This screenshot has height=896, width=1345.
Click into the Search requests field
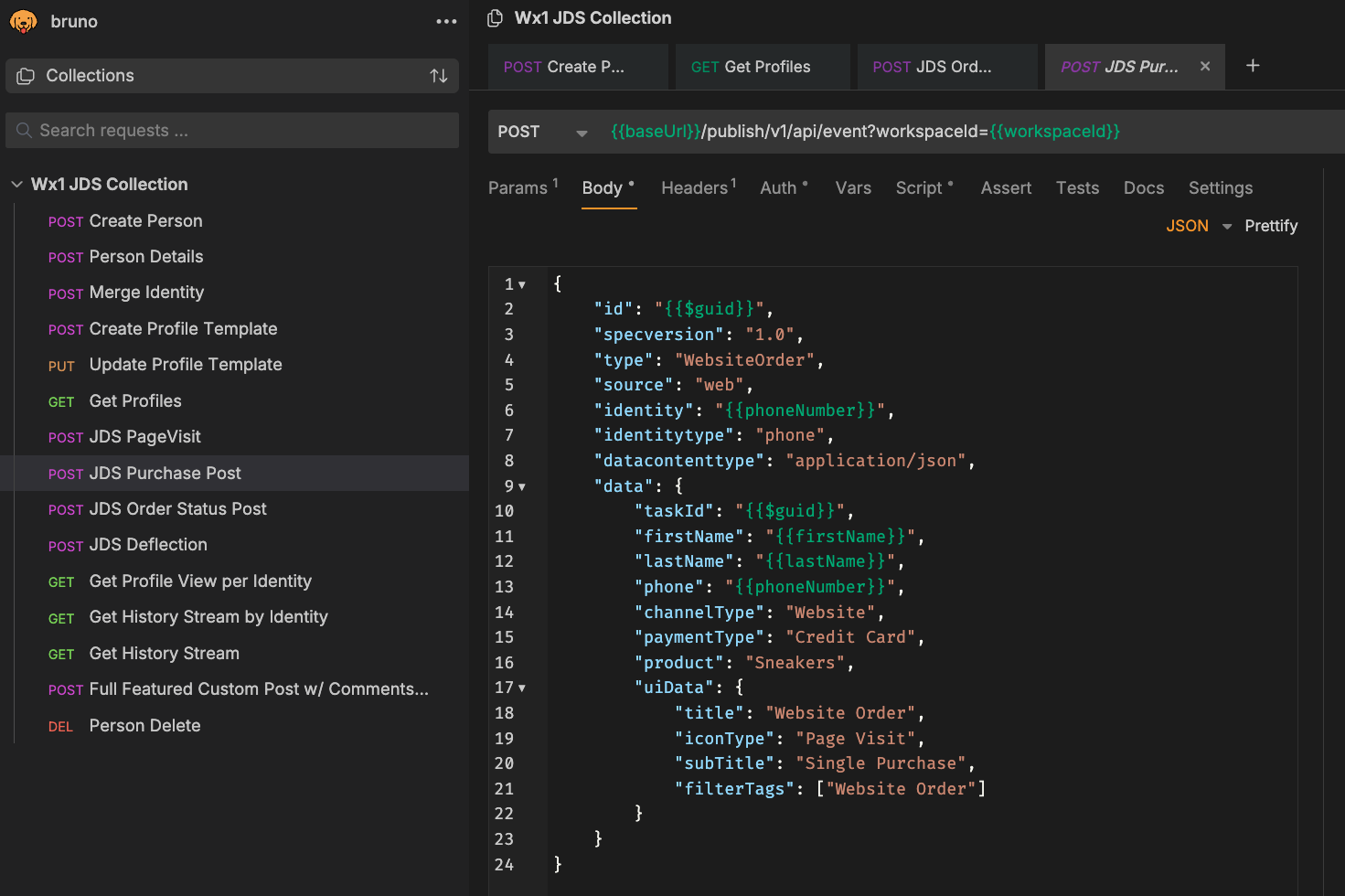click(232, 131)
